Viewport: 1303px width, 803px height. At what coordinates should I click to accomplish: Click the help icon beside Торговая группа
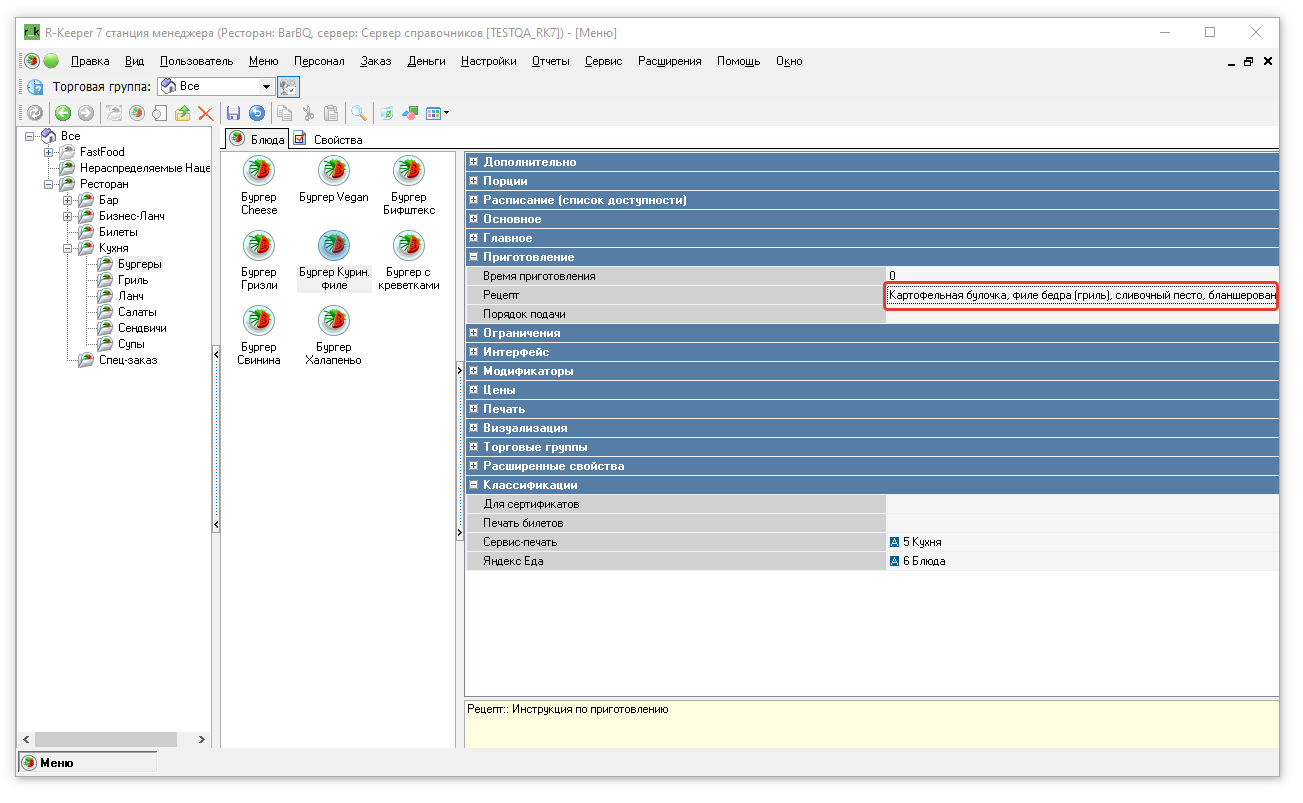[x=35, y=87]
